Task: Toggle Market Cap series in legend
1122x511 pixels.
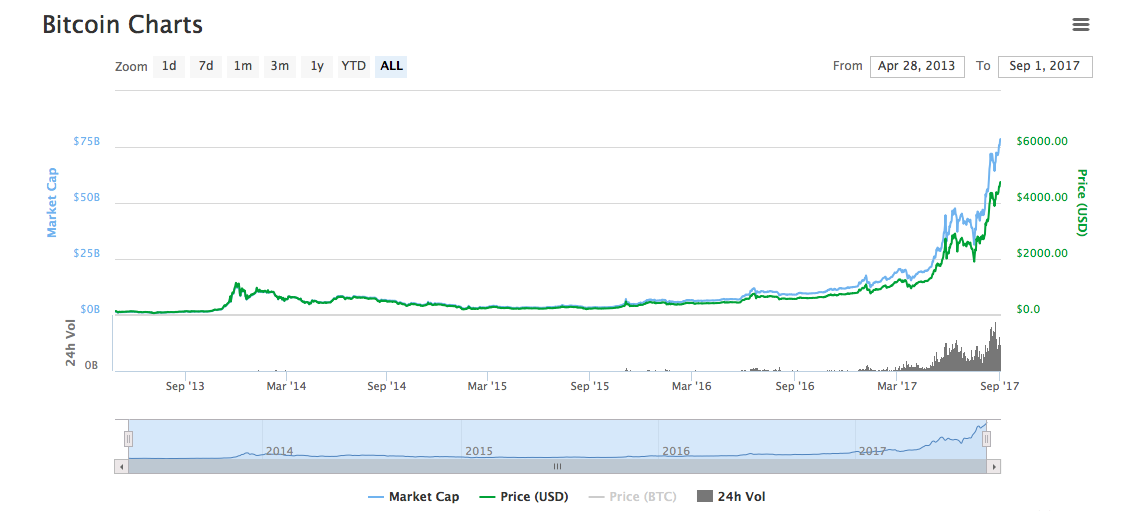Action: tap(414, 497)
